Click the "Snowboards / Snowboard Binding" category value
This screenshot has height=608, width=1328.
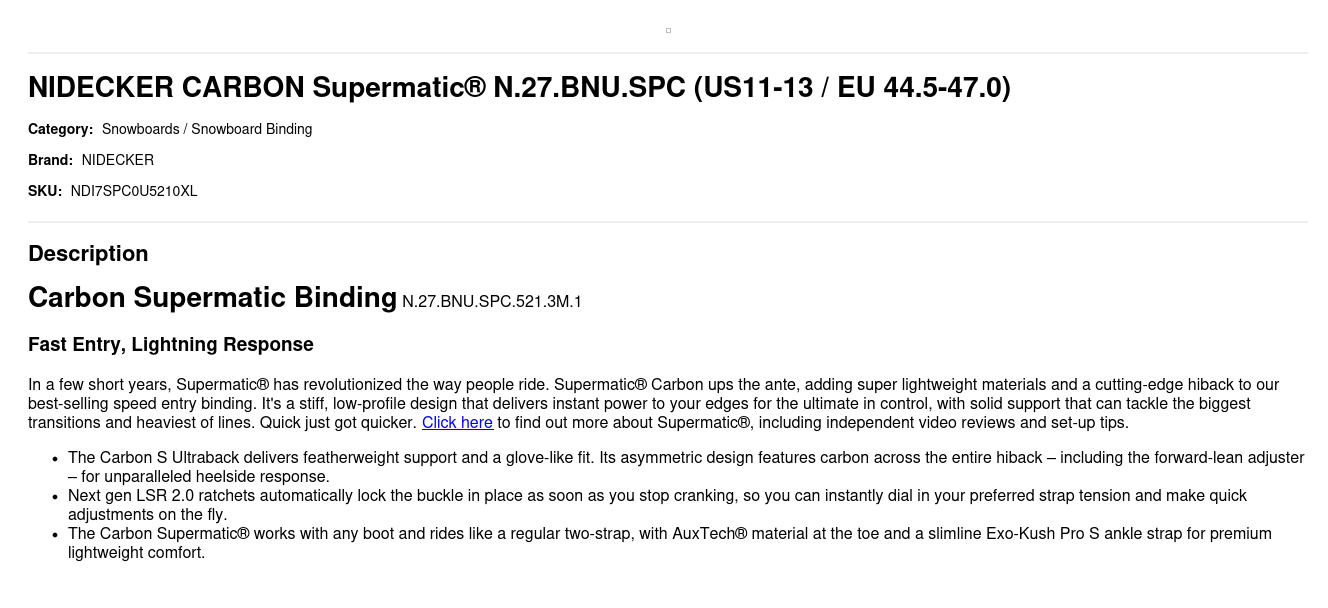point(207,129)
